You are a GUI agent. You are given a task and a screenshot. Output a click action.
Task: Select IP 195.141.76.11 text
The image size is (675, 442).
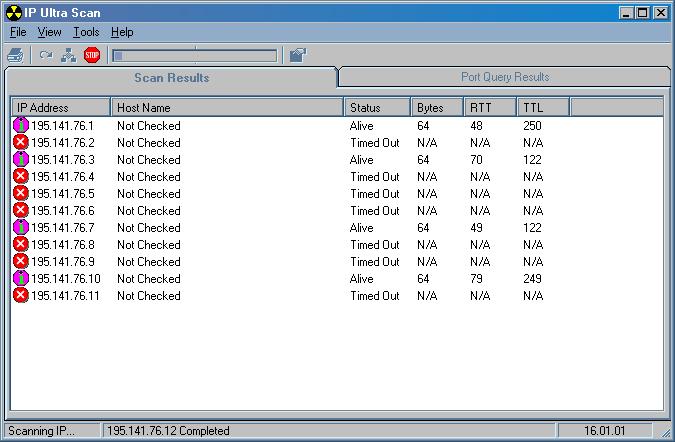coord(65,296)
